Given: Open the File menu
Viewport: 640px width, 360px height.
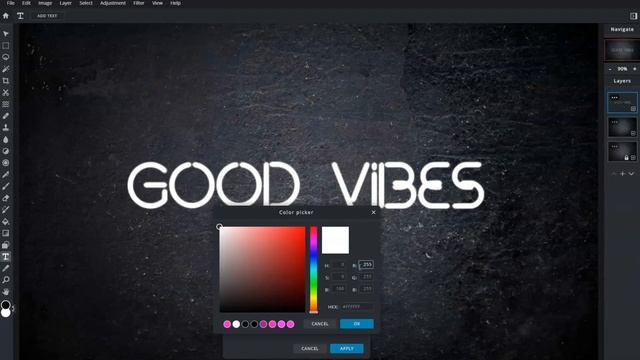Looking at the screenshot, I should [x=11, y=3].
